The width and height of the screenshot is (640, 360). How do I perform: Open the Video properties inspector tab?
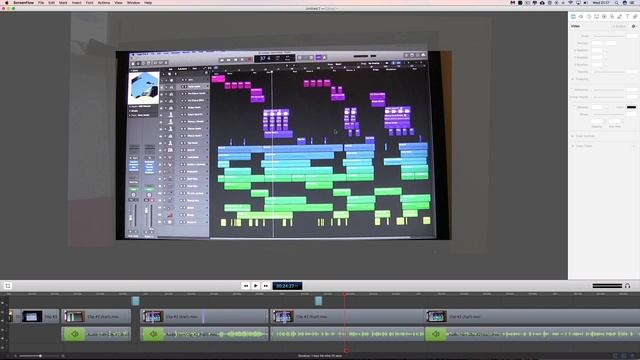[x=573, y=17]
